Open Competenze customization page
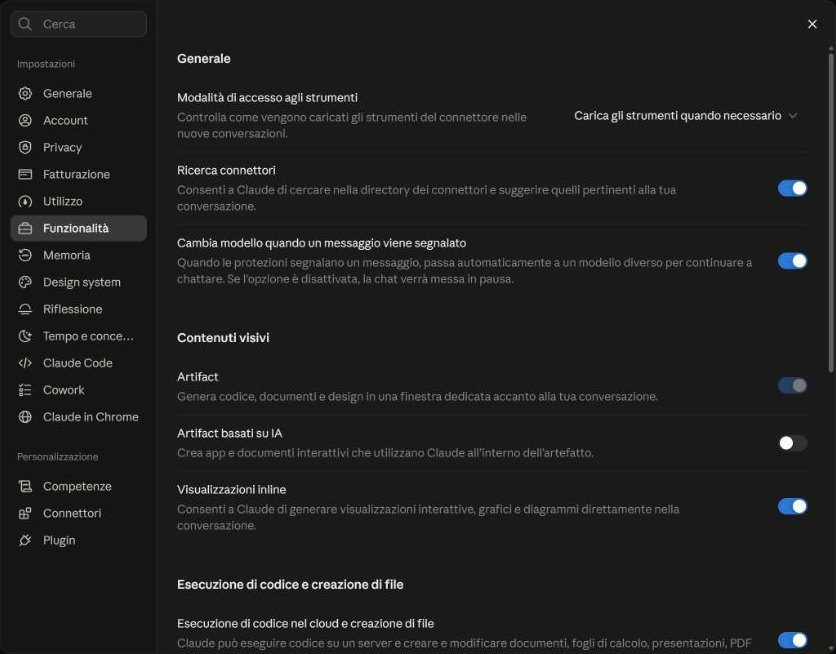 (x=78, y=486)
